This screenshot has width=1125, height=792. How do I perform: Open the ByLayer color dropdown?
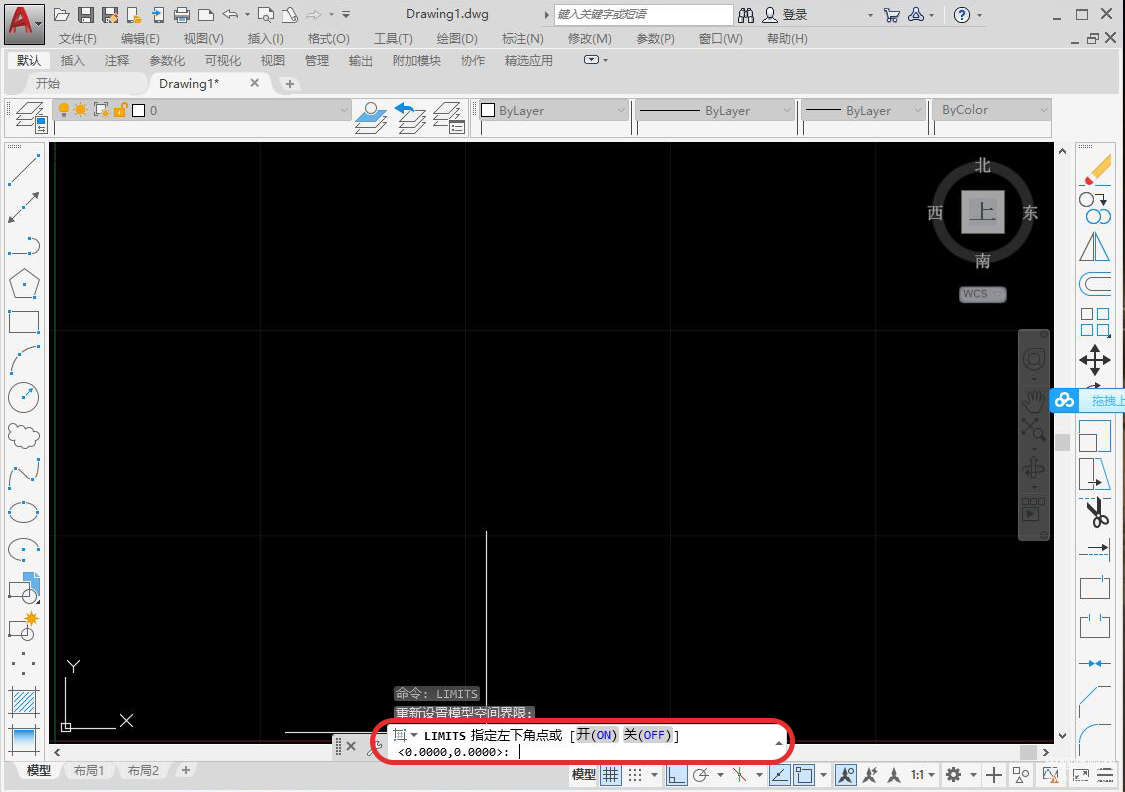pos(621,110)
